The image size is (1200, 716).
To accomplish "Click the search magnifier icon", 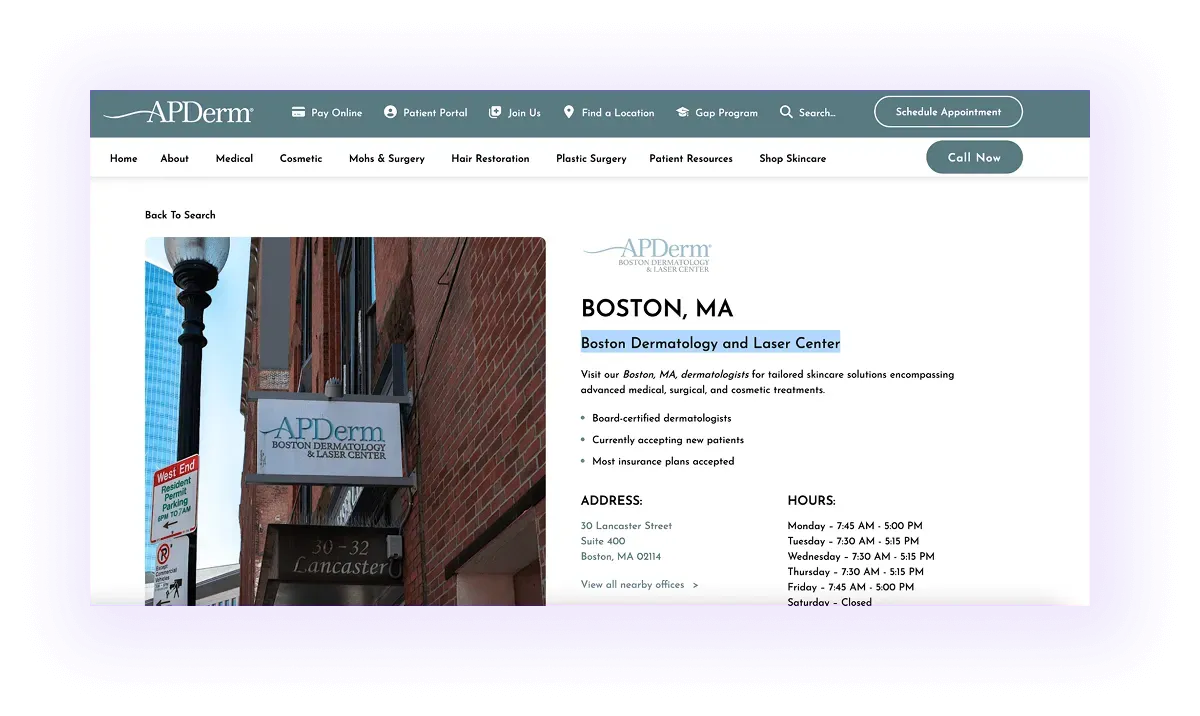I will 786,112.
